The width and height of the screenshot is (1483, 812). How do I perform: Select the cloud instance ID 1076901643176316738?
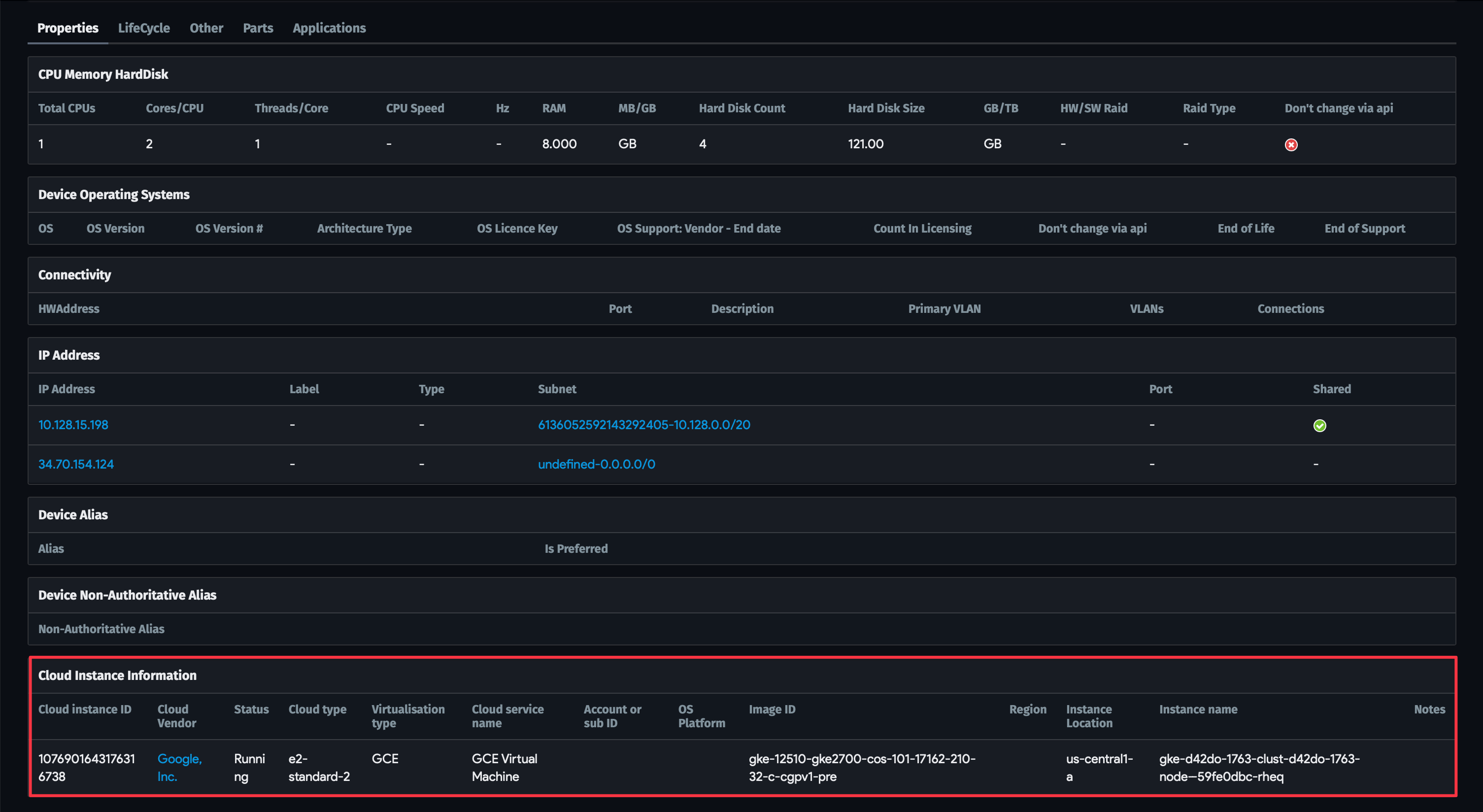(87, 768)
